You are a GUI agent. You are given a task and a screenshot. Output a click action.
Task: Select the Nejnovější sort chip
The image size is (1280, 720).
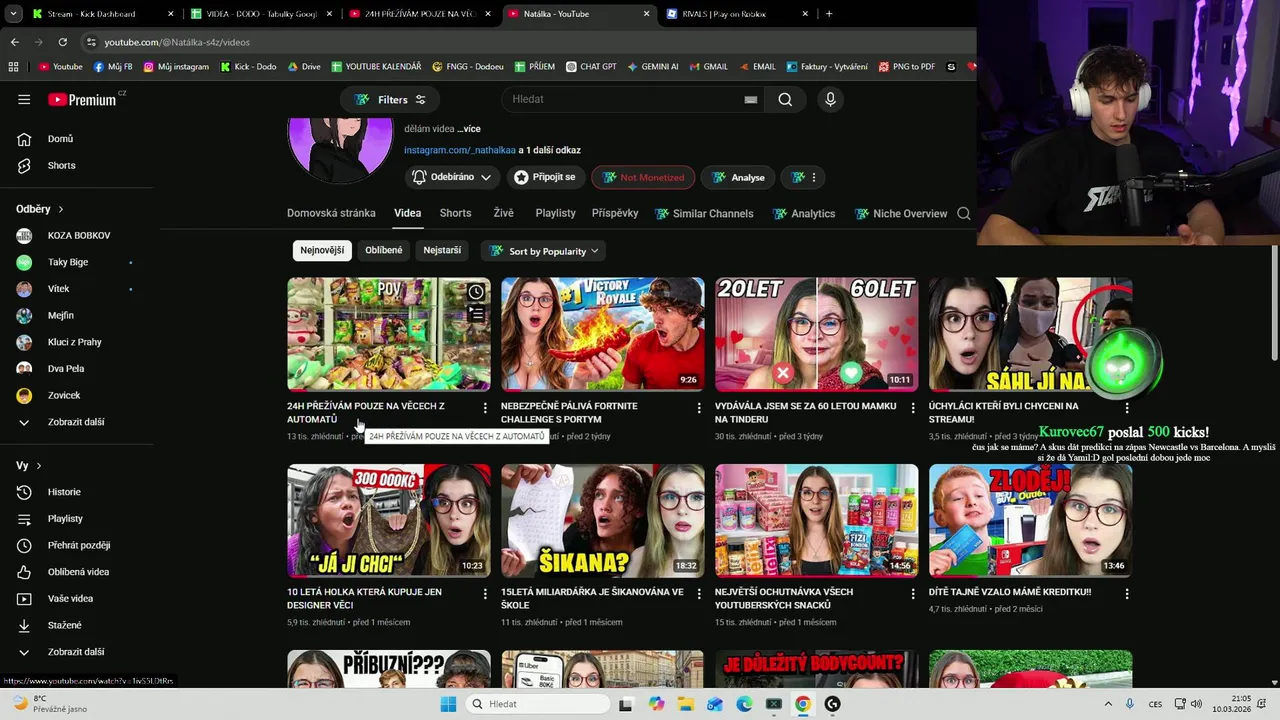point(322,250)
